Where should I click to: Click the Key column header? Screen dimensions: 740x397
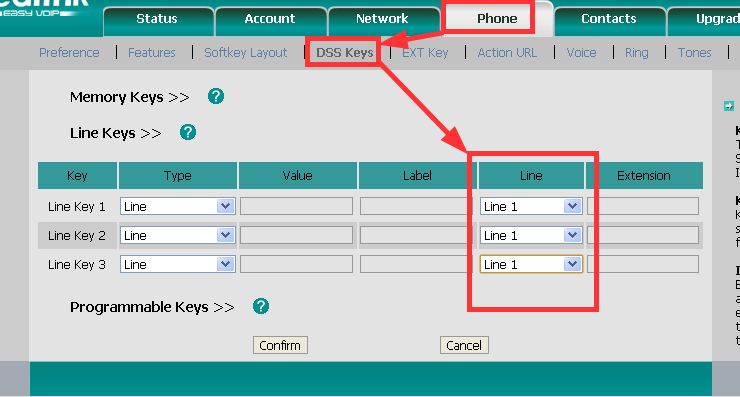[77, 176]
